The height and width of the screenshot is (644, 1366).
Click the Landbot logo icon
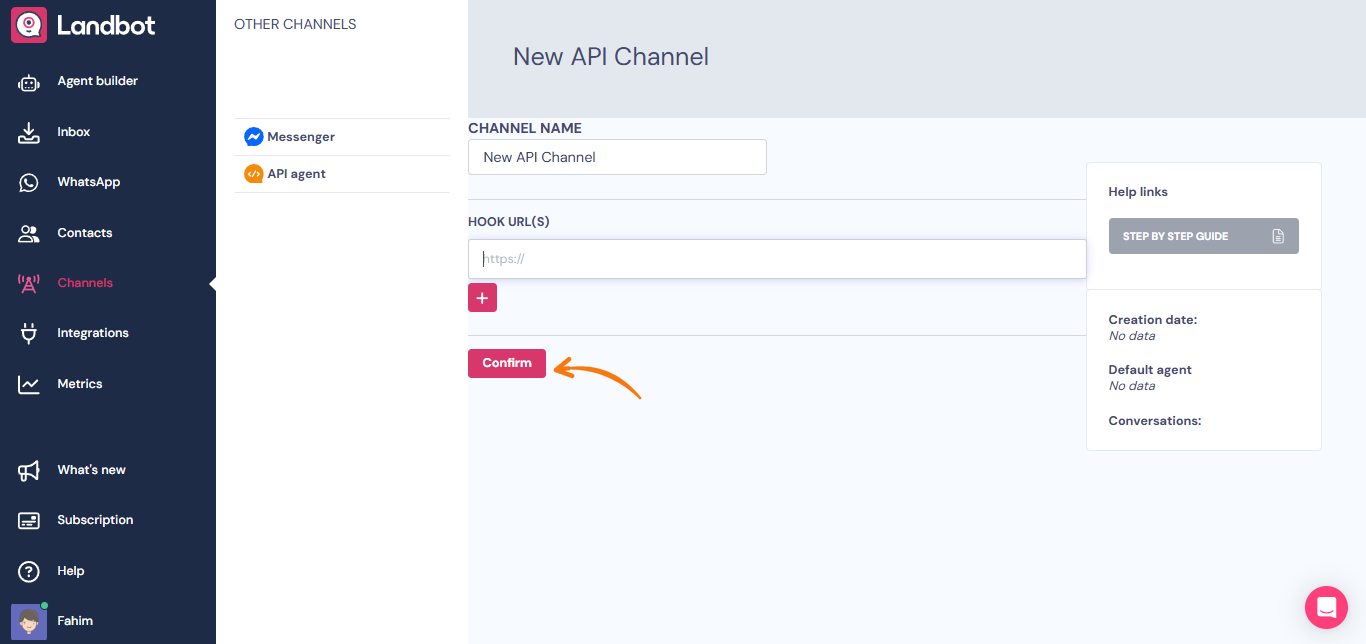pos(29,25)
